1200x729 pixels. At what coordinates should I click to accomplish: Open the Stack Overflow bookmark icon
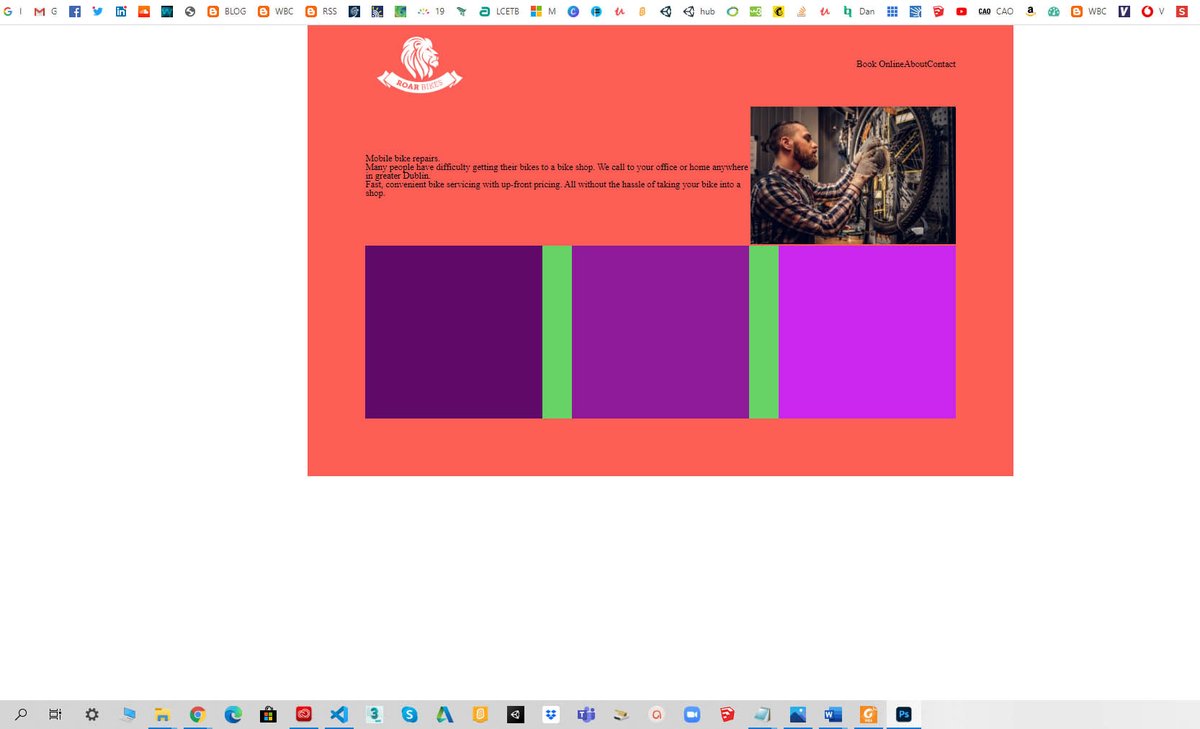(802, 11)
